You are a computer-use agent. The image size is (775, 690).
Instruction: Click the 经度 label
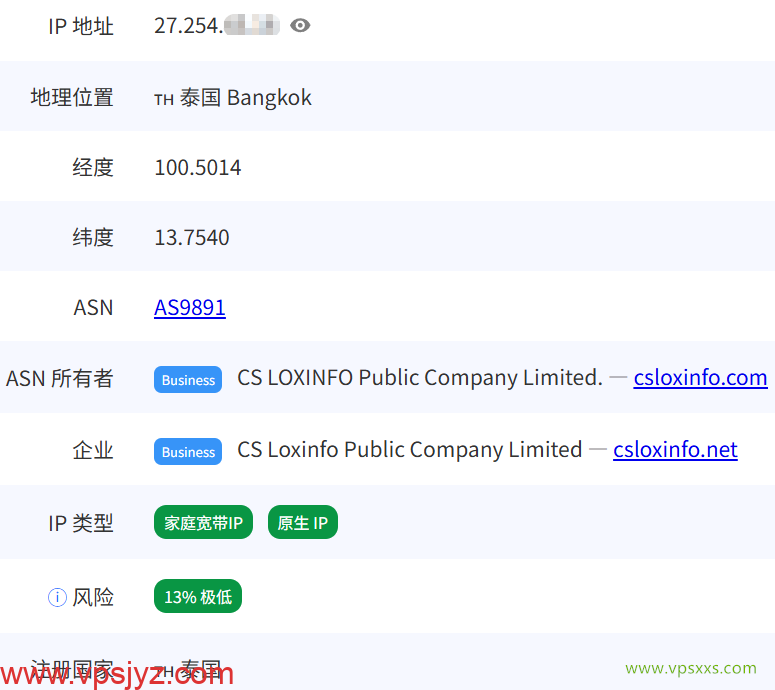tap(93, 167)
